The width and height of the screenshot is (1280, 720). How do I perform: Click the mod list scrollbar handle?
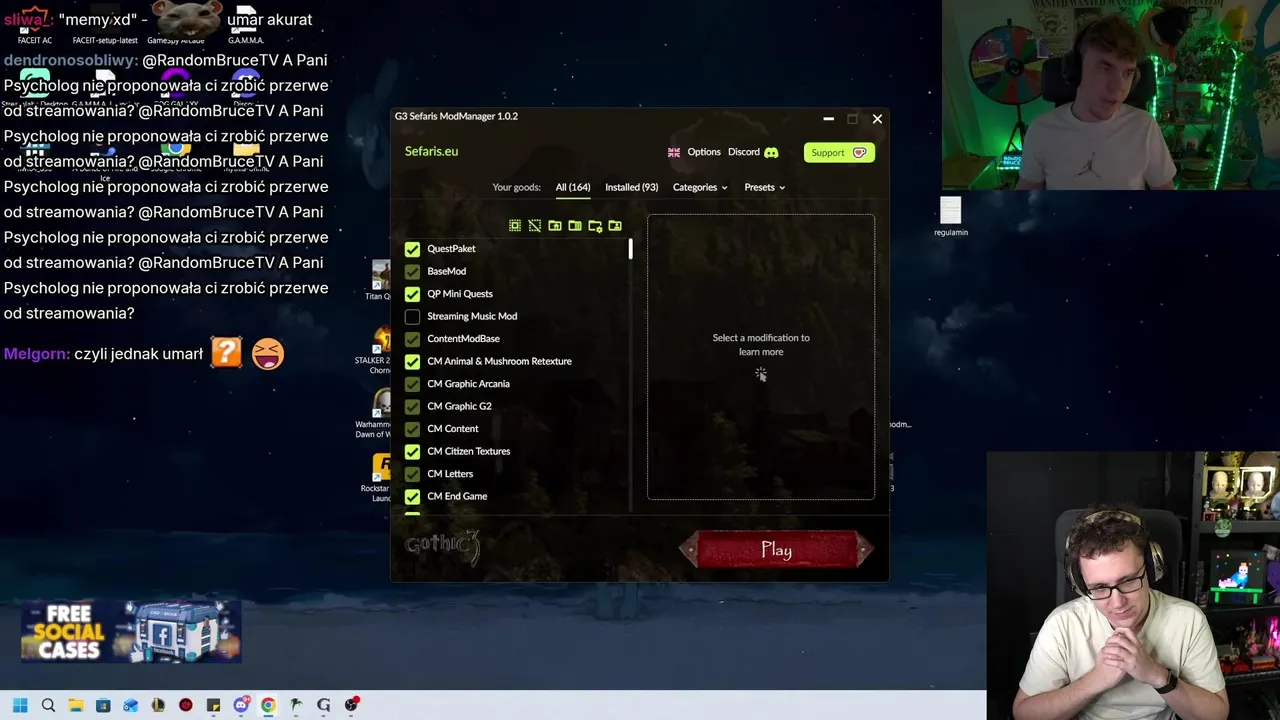point(630,249)
